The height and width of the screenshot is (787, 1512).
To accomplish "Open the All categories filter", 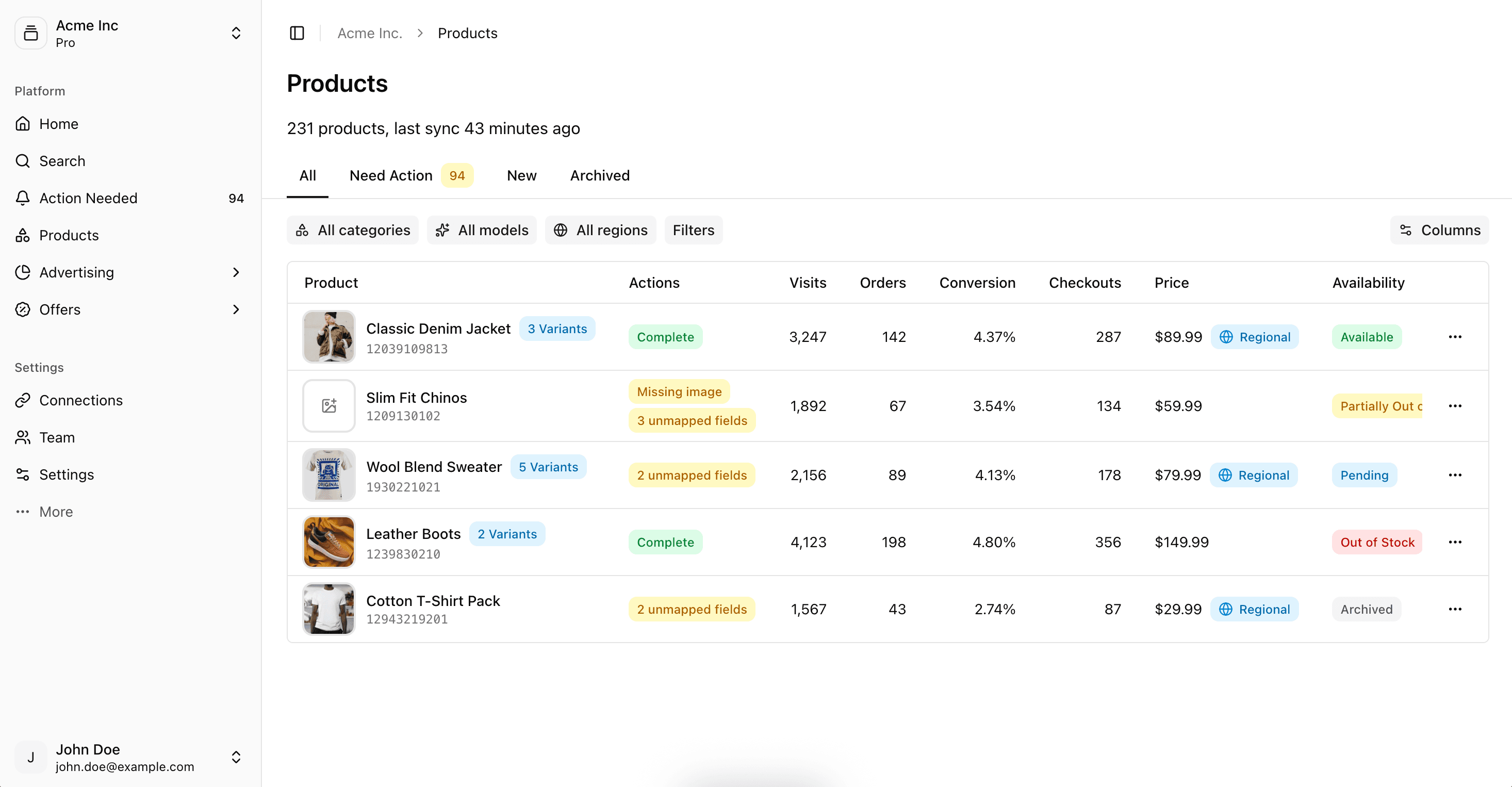I will click(x=352, y=229).
